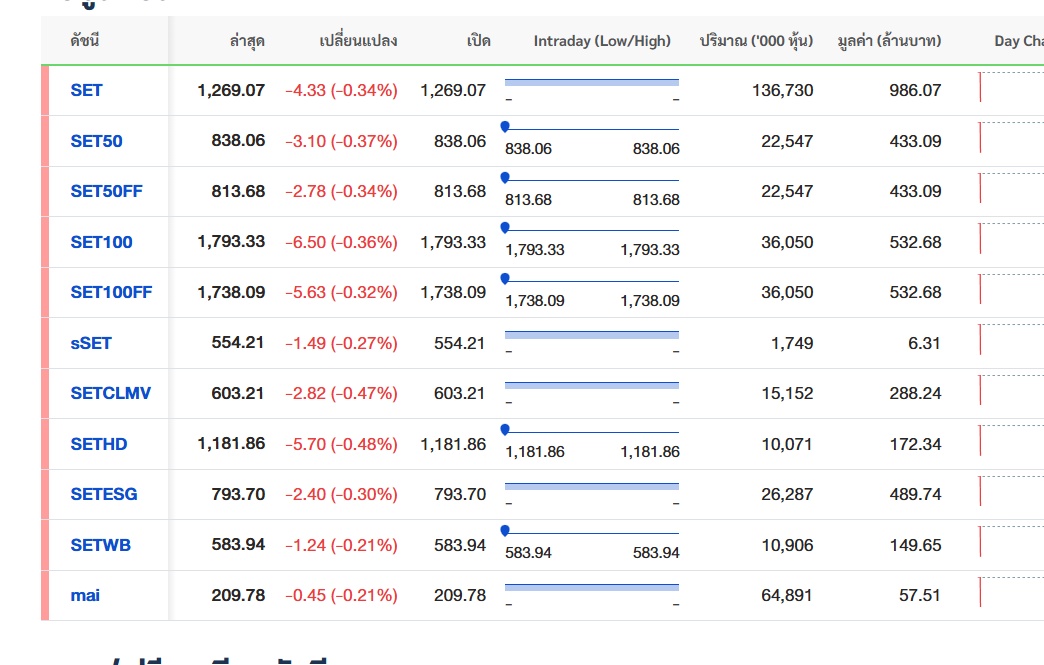Viewport: 1044px width, 665px height.
Task: Open the SETESG index link
Action: click(x=104, y=494)
